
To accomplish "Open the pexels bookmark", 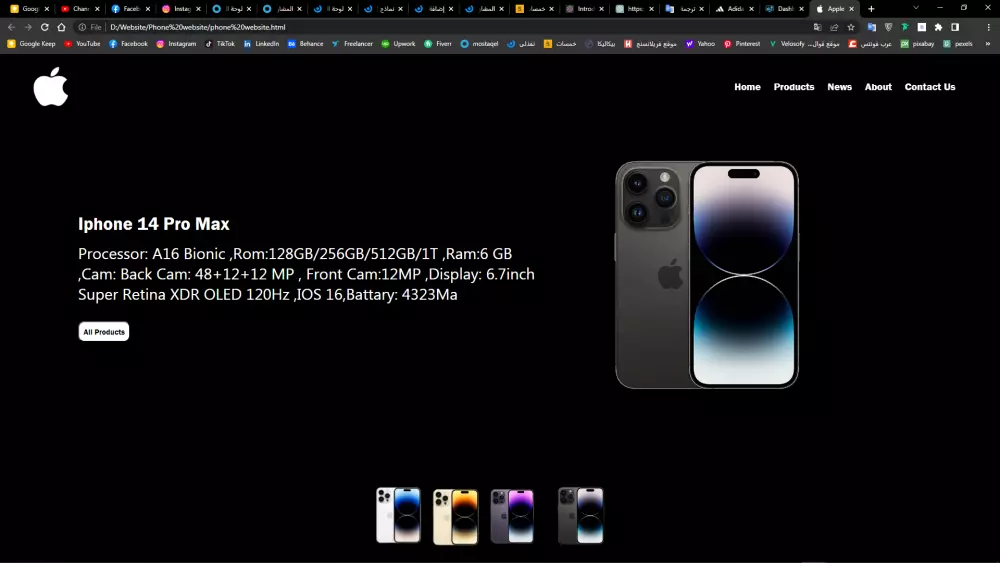I will pyautogui.click(x=958, y=44).
